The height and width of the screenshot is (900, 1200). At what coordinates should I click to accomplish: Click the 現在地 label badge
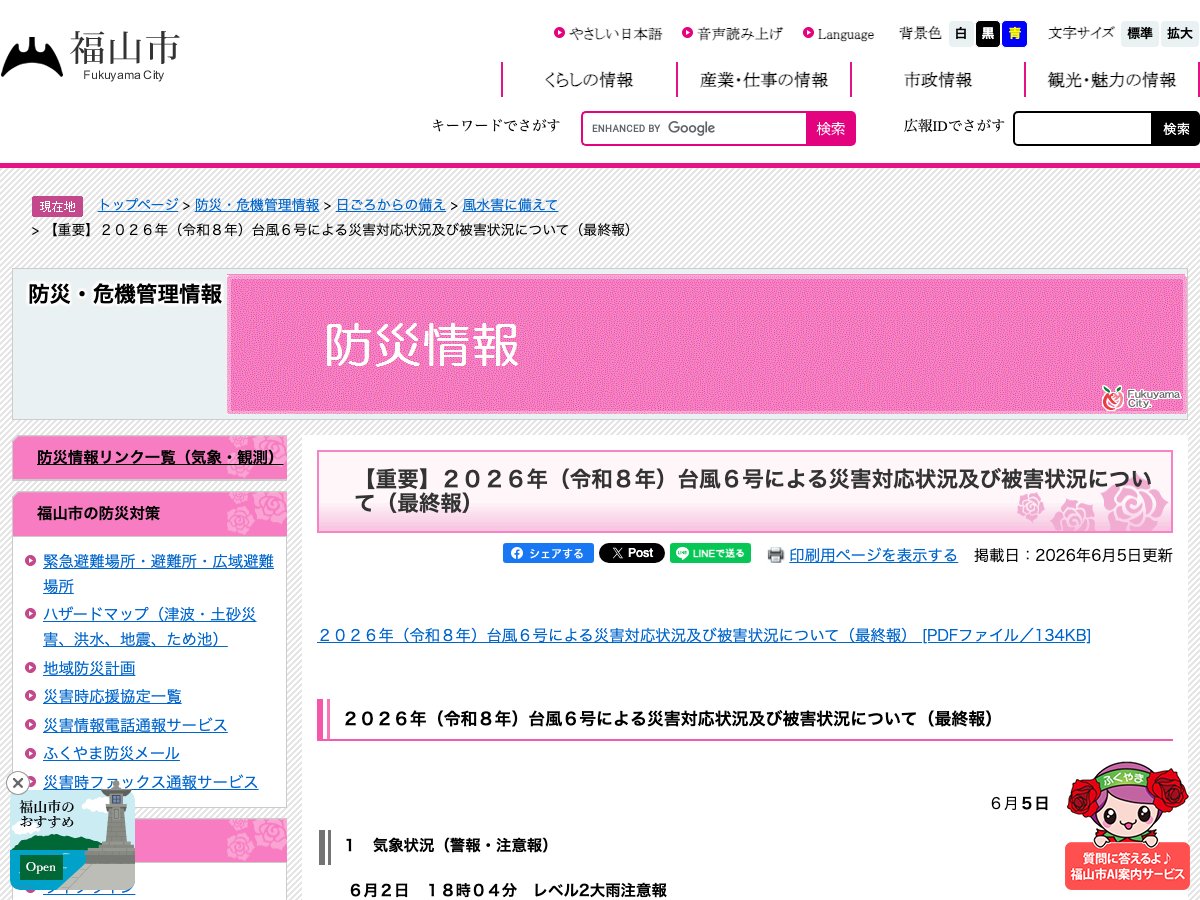pyautogui.click(x=57, y=206)
